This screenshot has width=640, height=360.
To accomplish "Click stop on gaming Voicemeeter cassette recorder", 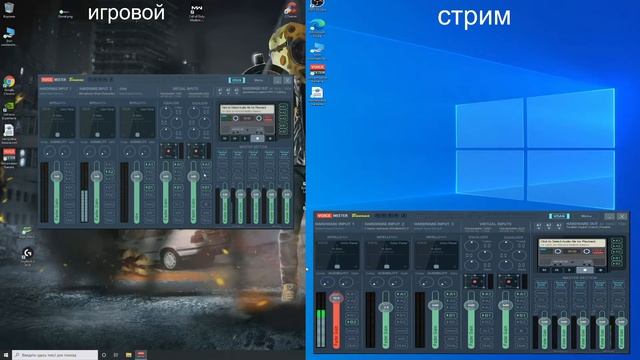I will tap(257, 138).
